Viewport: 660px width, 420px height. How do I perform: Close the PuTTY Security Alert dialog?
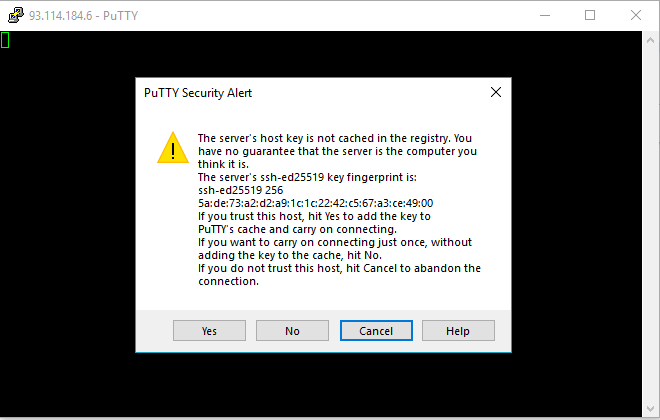pos(496,92)
